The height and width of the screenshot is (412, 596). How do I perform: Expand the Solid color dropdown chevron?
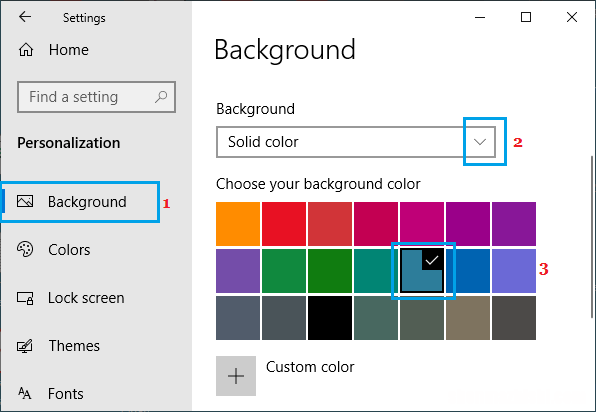[x=480, y=142]
